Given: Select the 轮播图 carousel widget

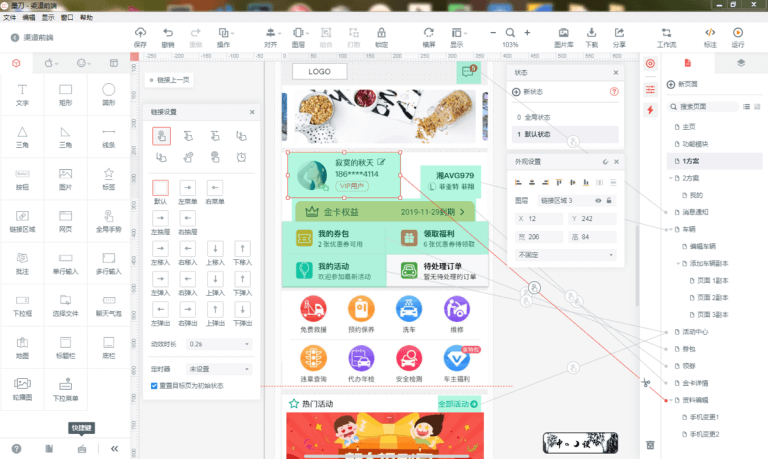Looking at the screenshot, I should 23,389.
